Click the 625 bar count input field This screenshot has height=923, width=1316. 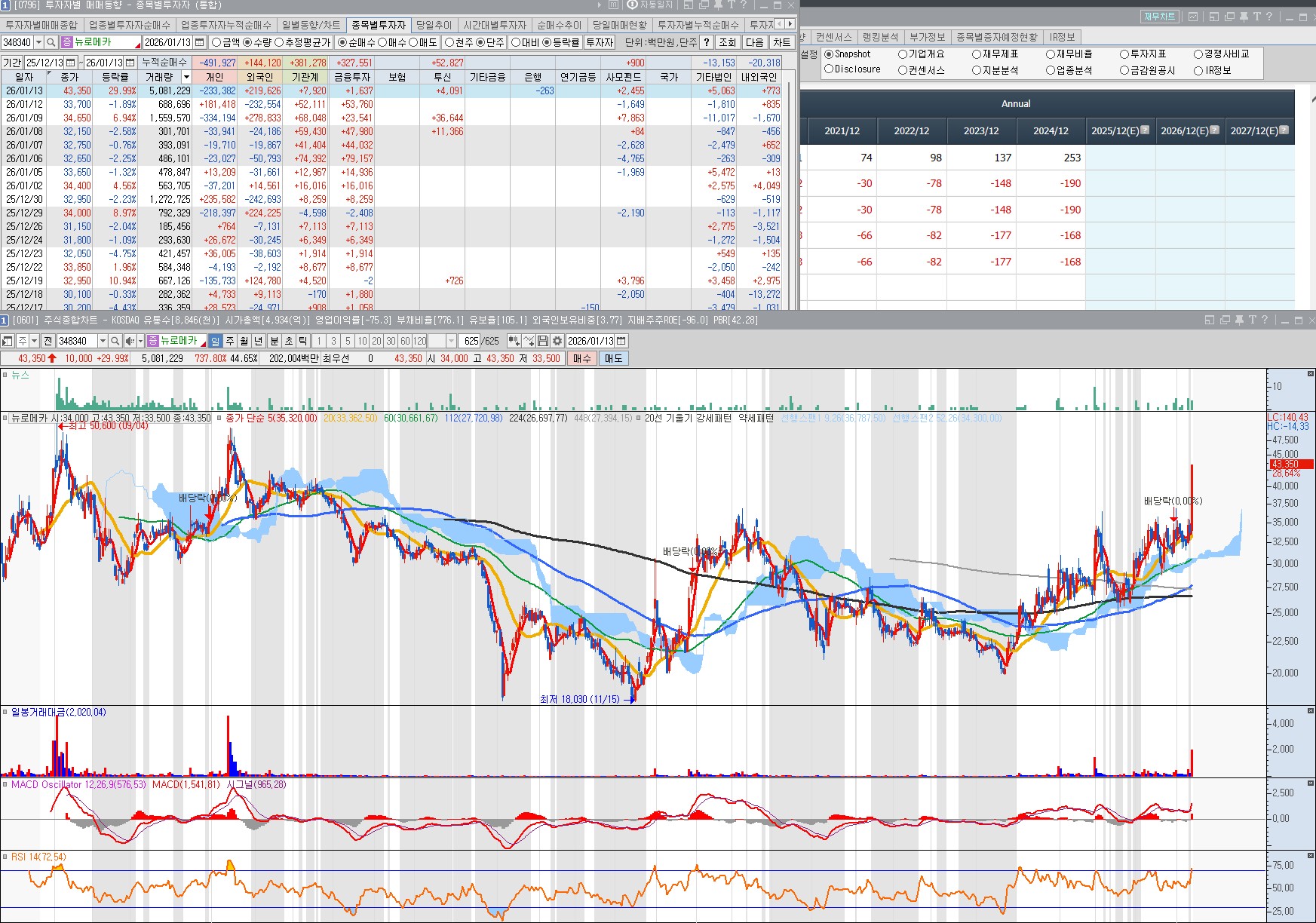click(470, 341)
